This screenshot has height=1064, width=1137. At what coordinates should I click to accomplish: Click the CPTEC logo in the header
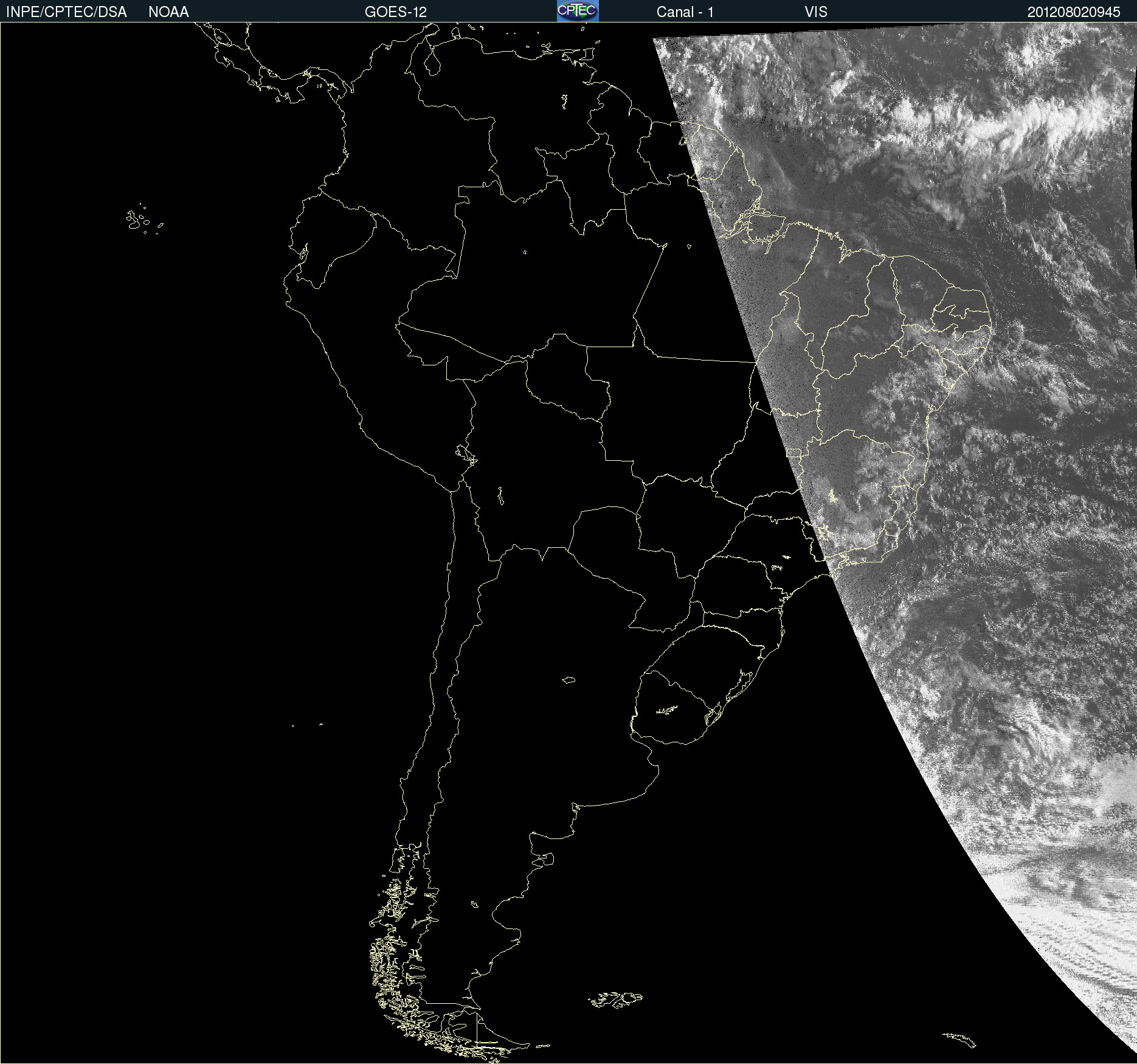click(578, 11)
